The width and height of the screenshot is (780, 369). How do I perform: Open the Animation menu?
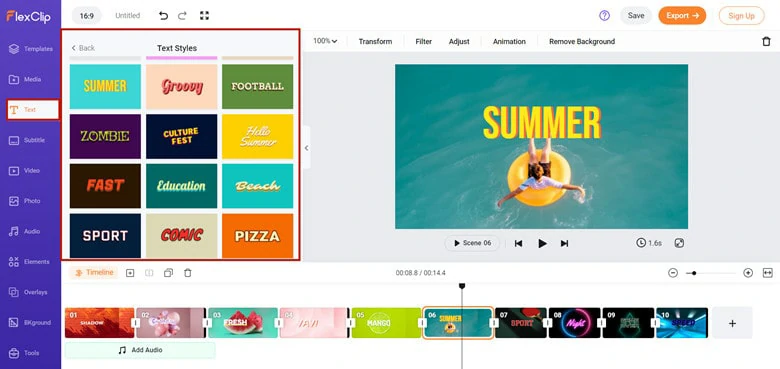point(509,42)
